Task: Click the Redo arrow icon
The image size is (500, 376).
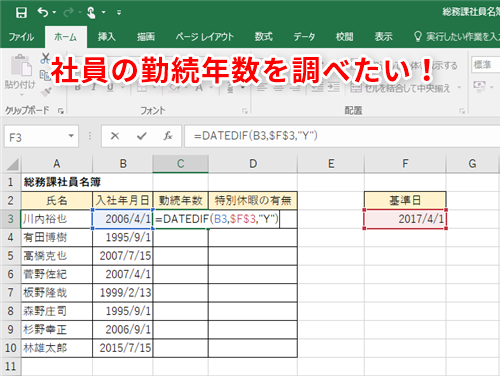Action: coord(69,12)
